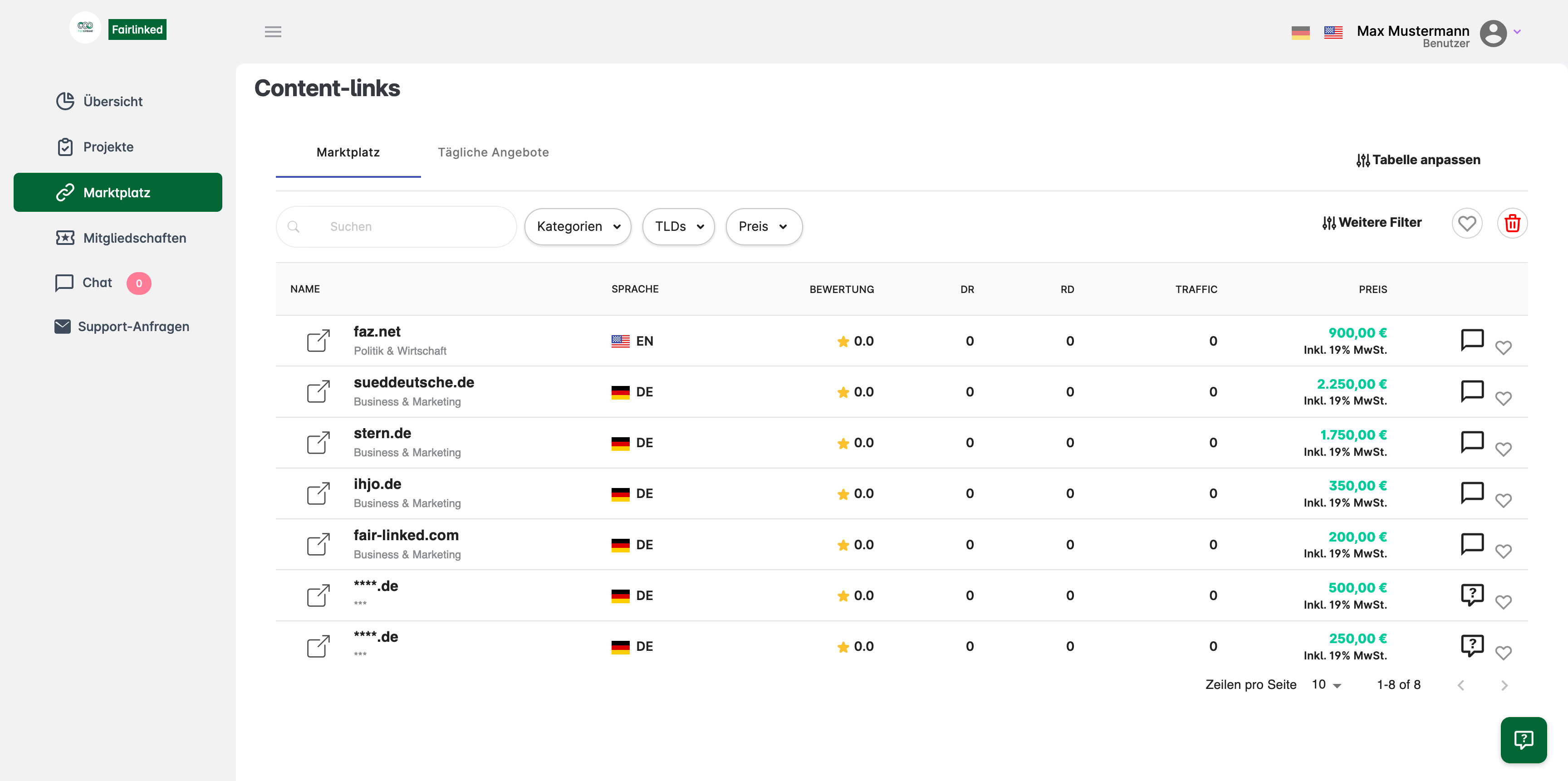Image resolution: width=1568 pixels, height=781 pixels.
Task: Toggle favorites-only filter heart button
Action: (x=1466, y=223)
